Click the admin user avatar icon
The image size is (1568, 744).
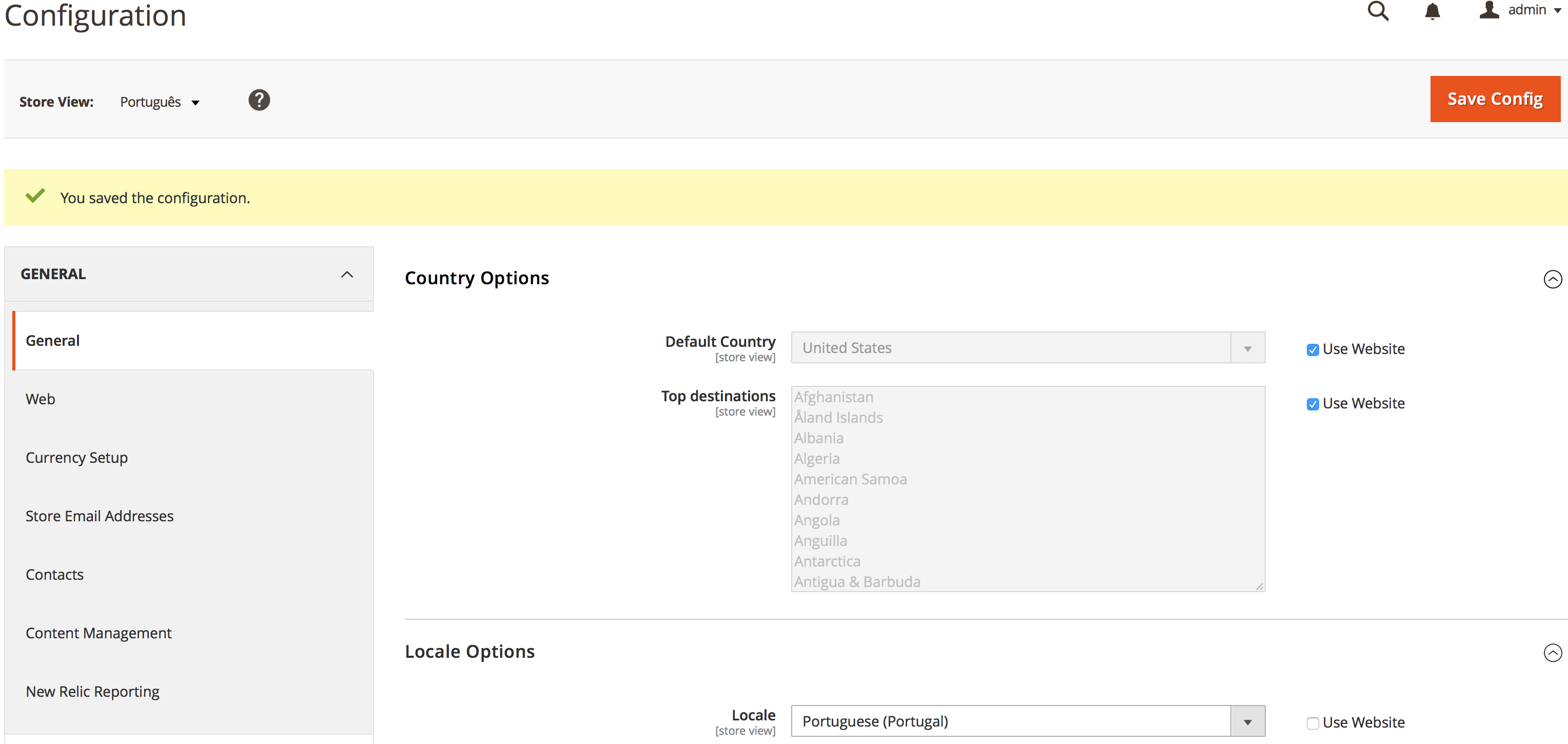1489,10
